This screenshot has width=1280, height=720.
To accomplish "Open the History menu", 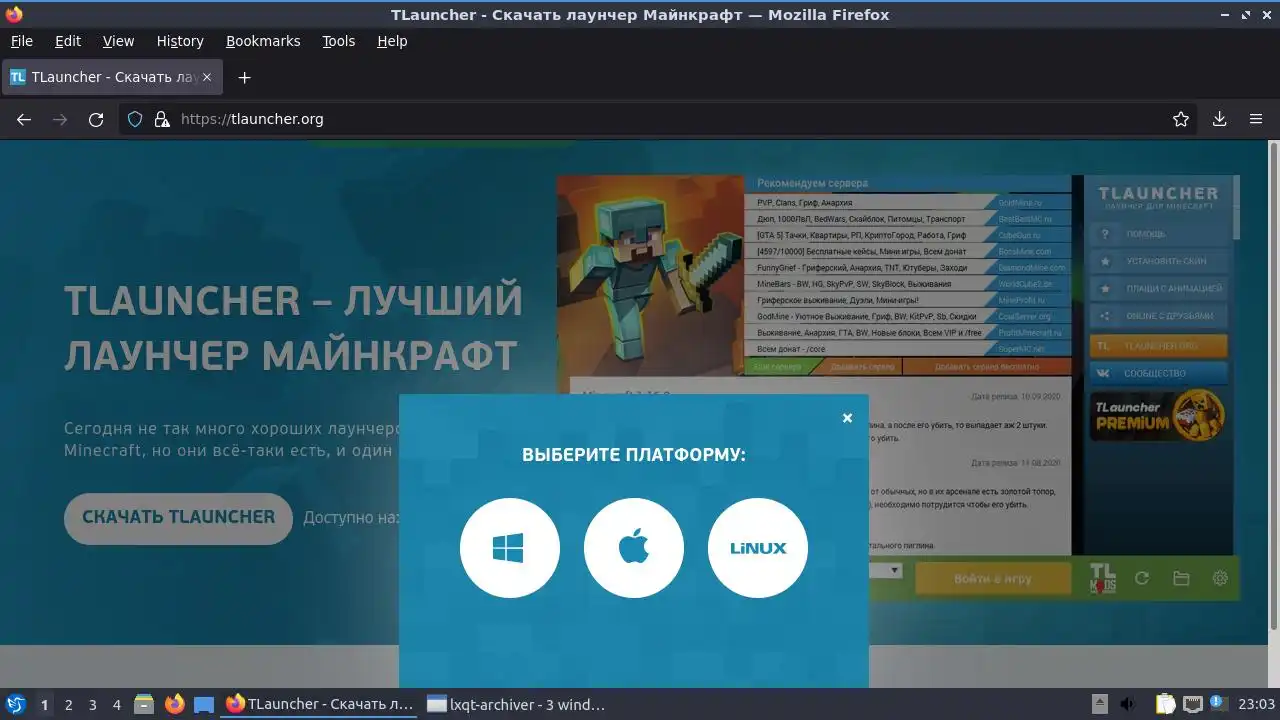I will [x=180, y=41].
